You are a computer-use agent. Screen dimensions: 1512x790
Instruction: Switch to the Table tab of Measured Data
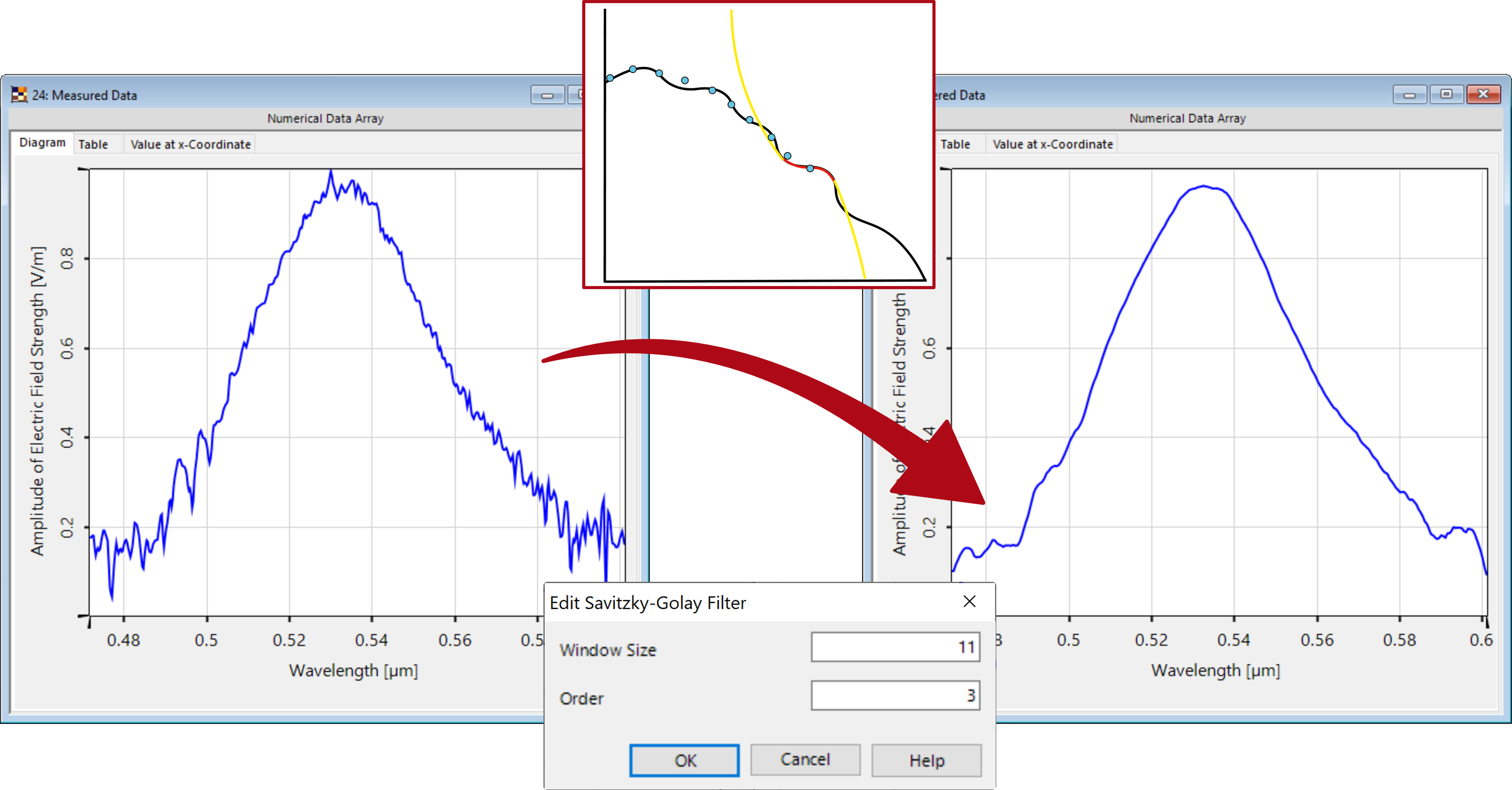click(x=94, y=144)
